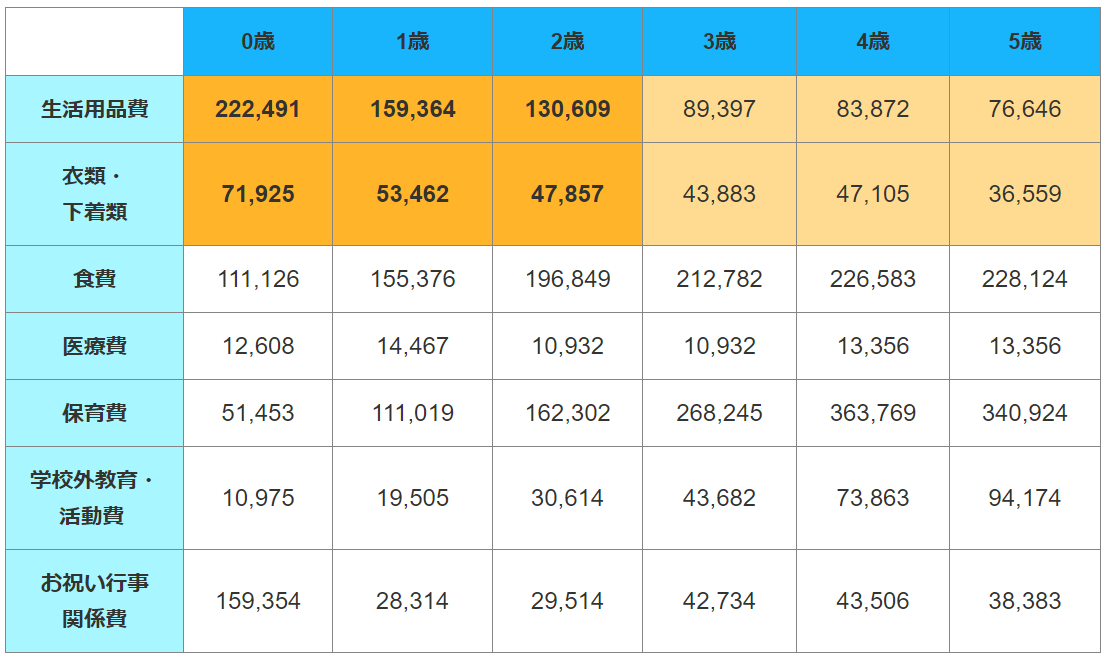Click the 学校外教育・活動費 row header
This screenshot has height=659, width=1107.
[95, 498]
